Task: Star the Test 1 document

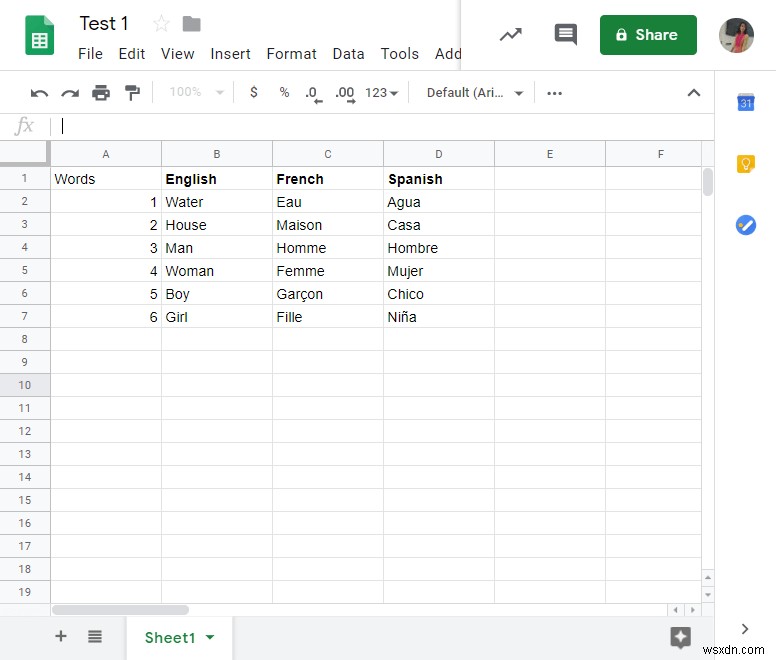Action: (x=161, y=24)
